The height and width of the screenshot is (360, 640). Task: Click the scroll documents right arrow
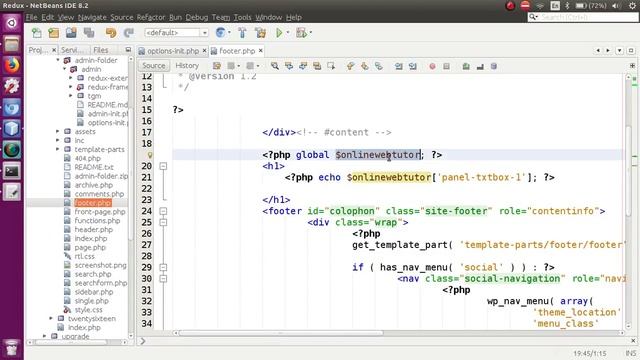[x=608, y=50]
